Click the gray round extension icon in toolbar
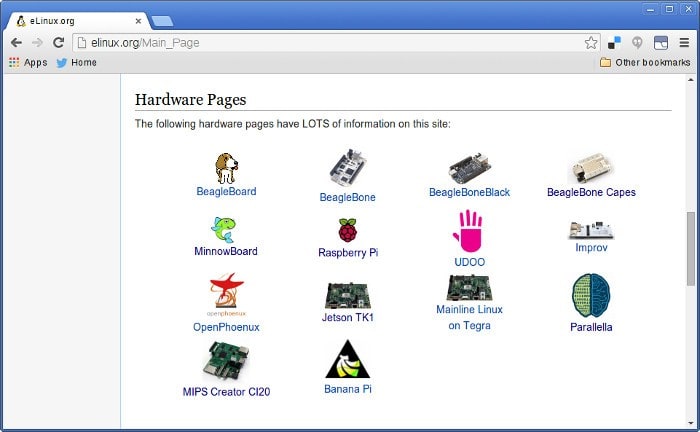The image size is (700, 432). (x=637, y=43)
